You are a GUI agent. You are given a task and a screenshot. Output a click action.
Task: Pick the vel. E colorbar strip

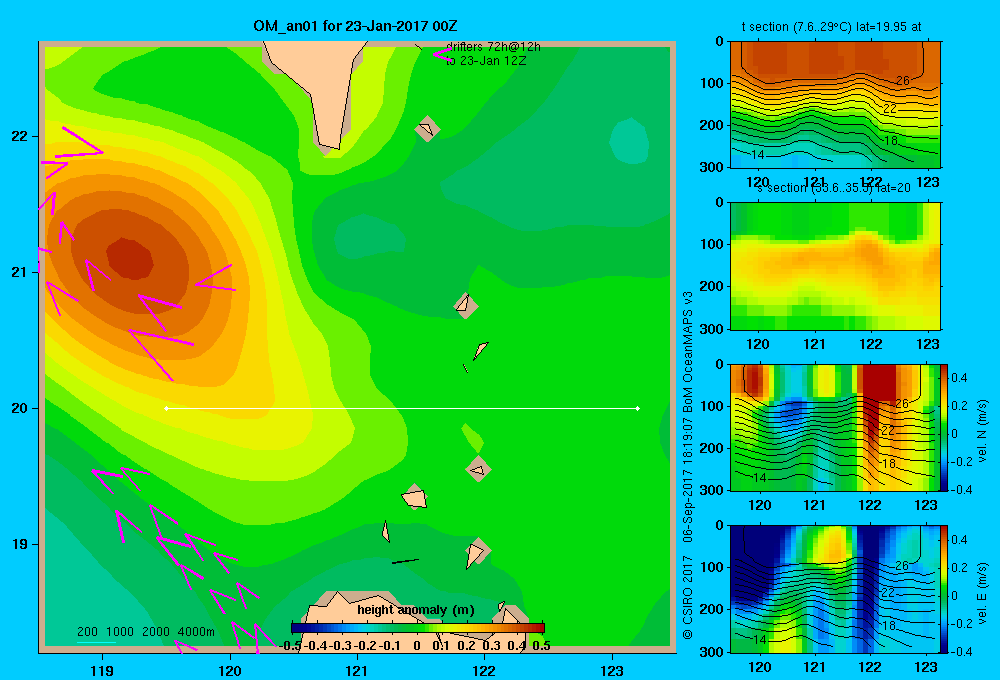[x=945, y=589]
